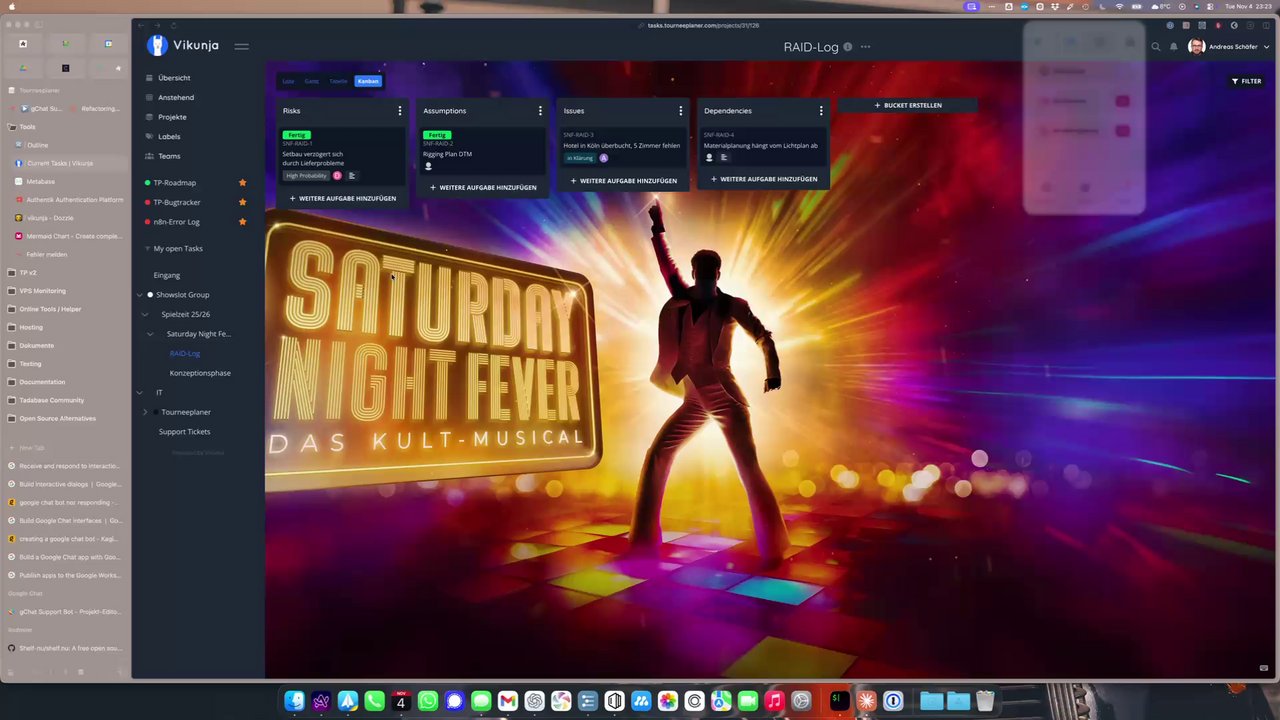Open Finder from the Dock
Screen dimensions: 1280x720
click(294, 701)
